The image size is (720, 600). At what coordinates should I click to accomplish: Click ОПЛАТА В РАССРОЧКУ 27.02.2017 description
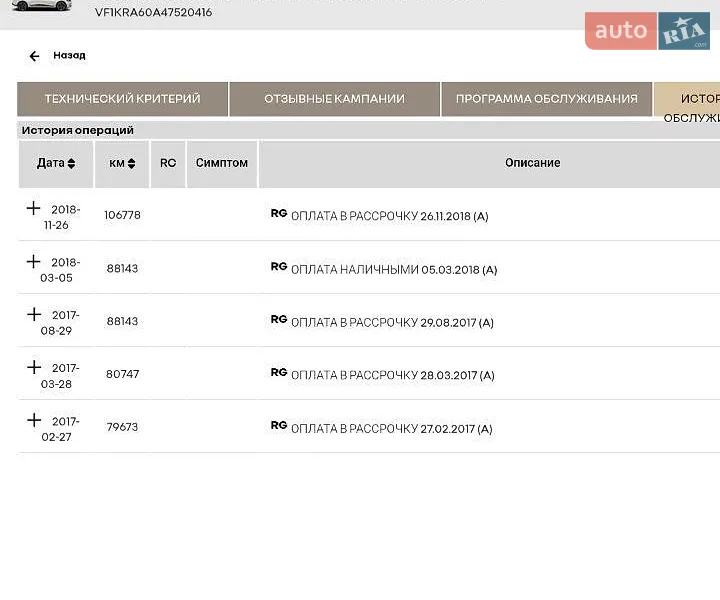(x=392, y=429)
